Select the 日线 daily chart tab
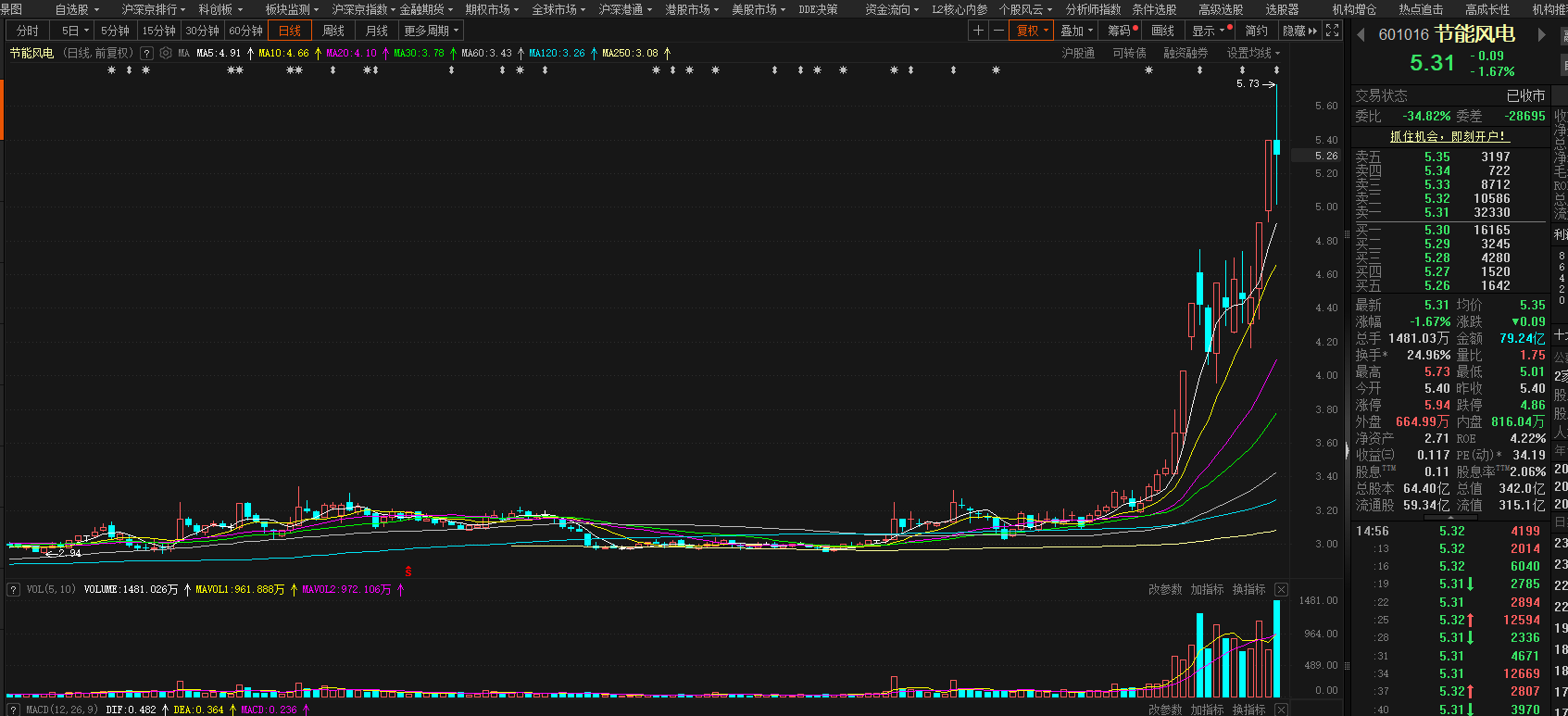The width and height of the screenshot is (1568, 716). coord(290,31)
